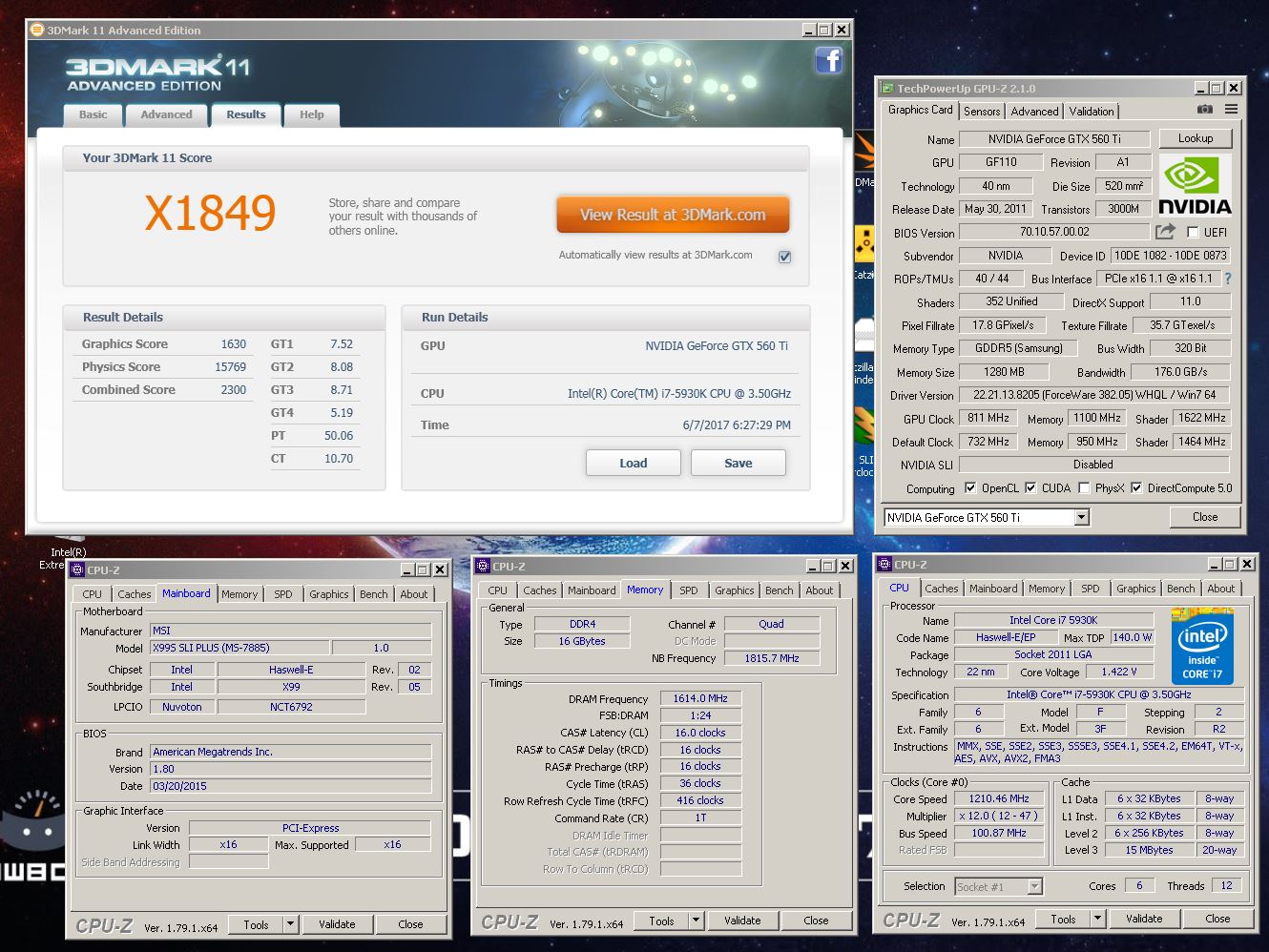Viewport: 1269px width, 952px height.
Task: Click the BIOS Date field 03/20/2015
Action: click(290, 786)
